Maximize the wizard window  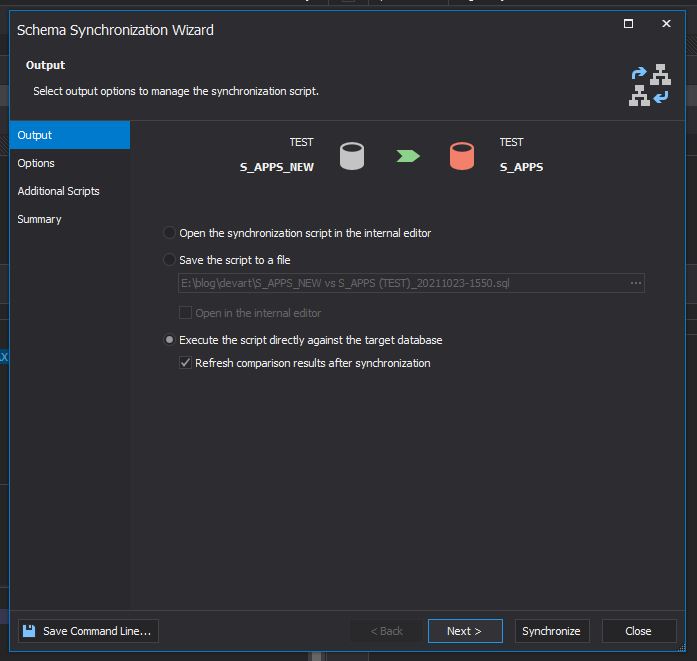pyautogui.click(x=628, y=24)
